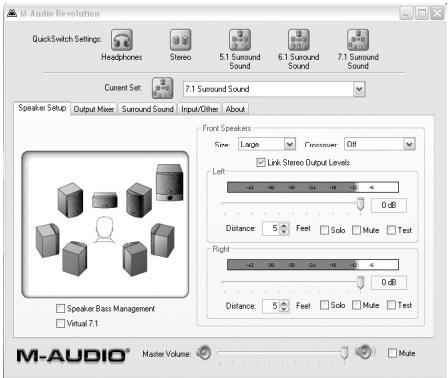The width and height of the screenshot is (448, 378).
Task: Click the rear right speaker in diagram
Action: [x=135, y=259]
